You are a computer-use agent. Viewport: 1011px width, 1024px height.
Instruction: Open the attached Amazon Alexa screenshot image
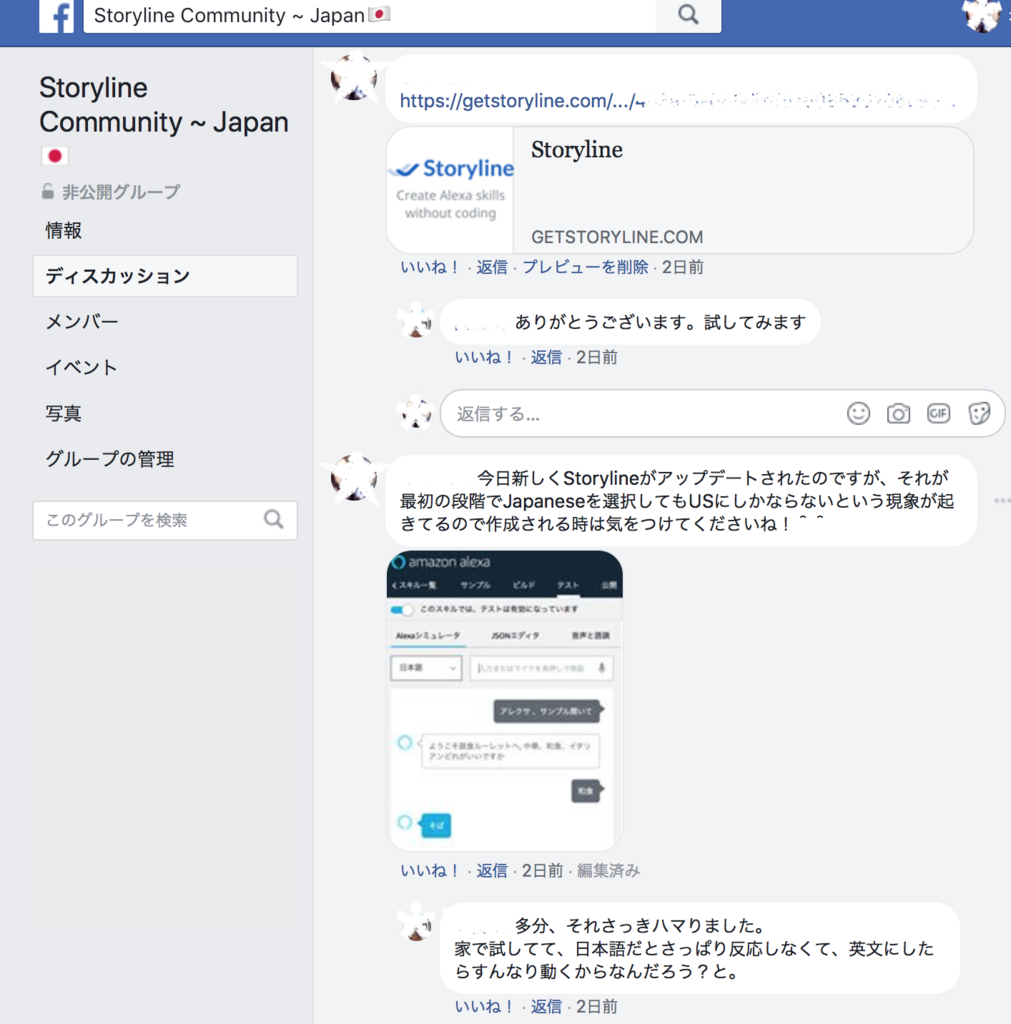pyautogui.click(x=505, y=700)
